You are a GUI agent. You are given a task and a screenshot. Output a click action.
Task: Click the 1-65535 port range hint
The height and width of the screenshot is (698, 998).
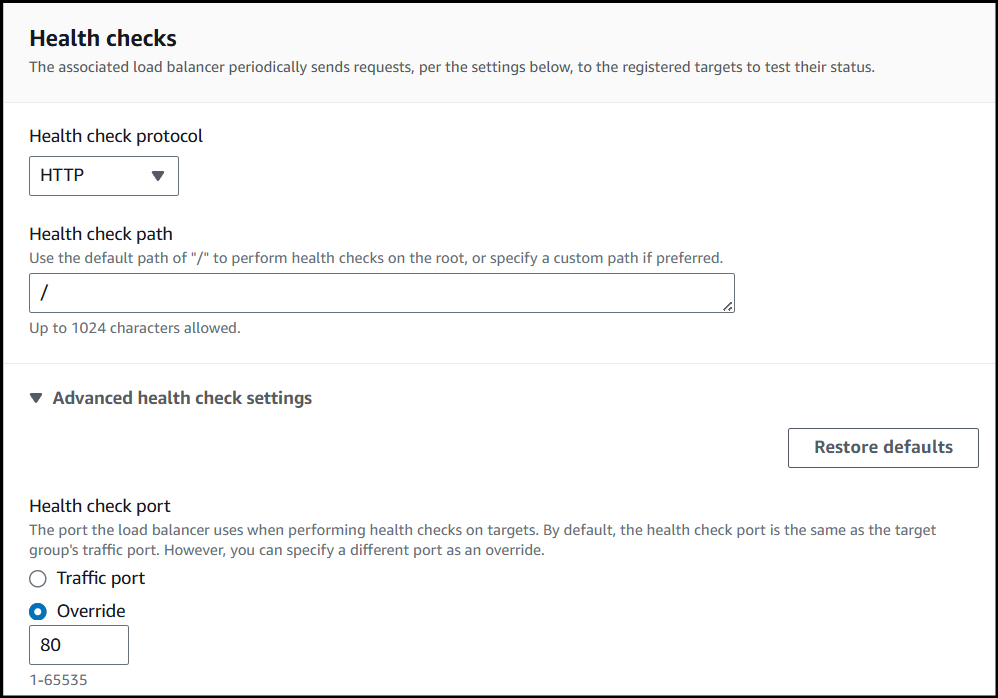point(59,680)
